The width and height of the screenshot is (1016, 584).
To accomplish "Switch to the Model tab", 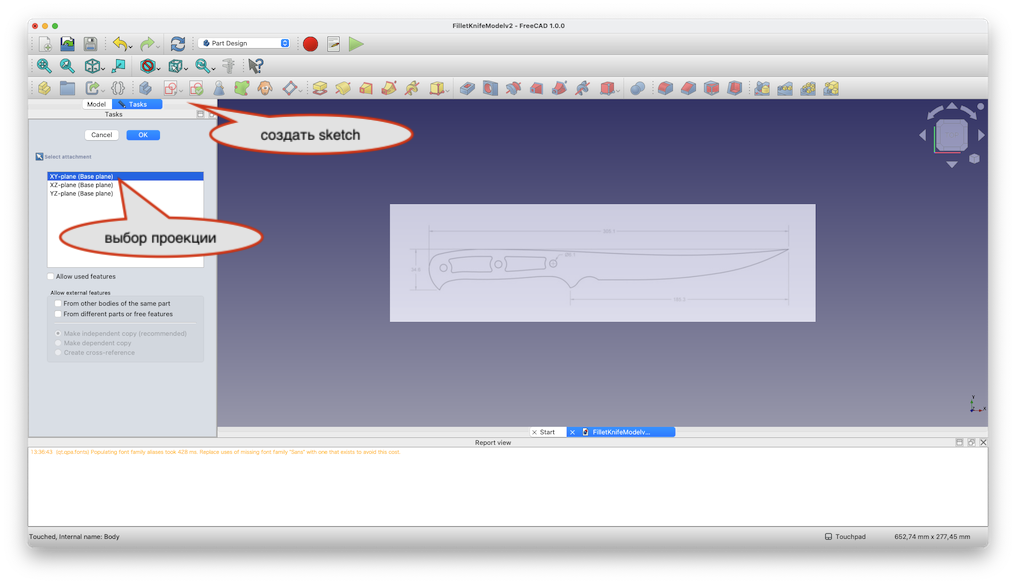I will point(97,104).
